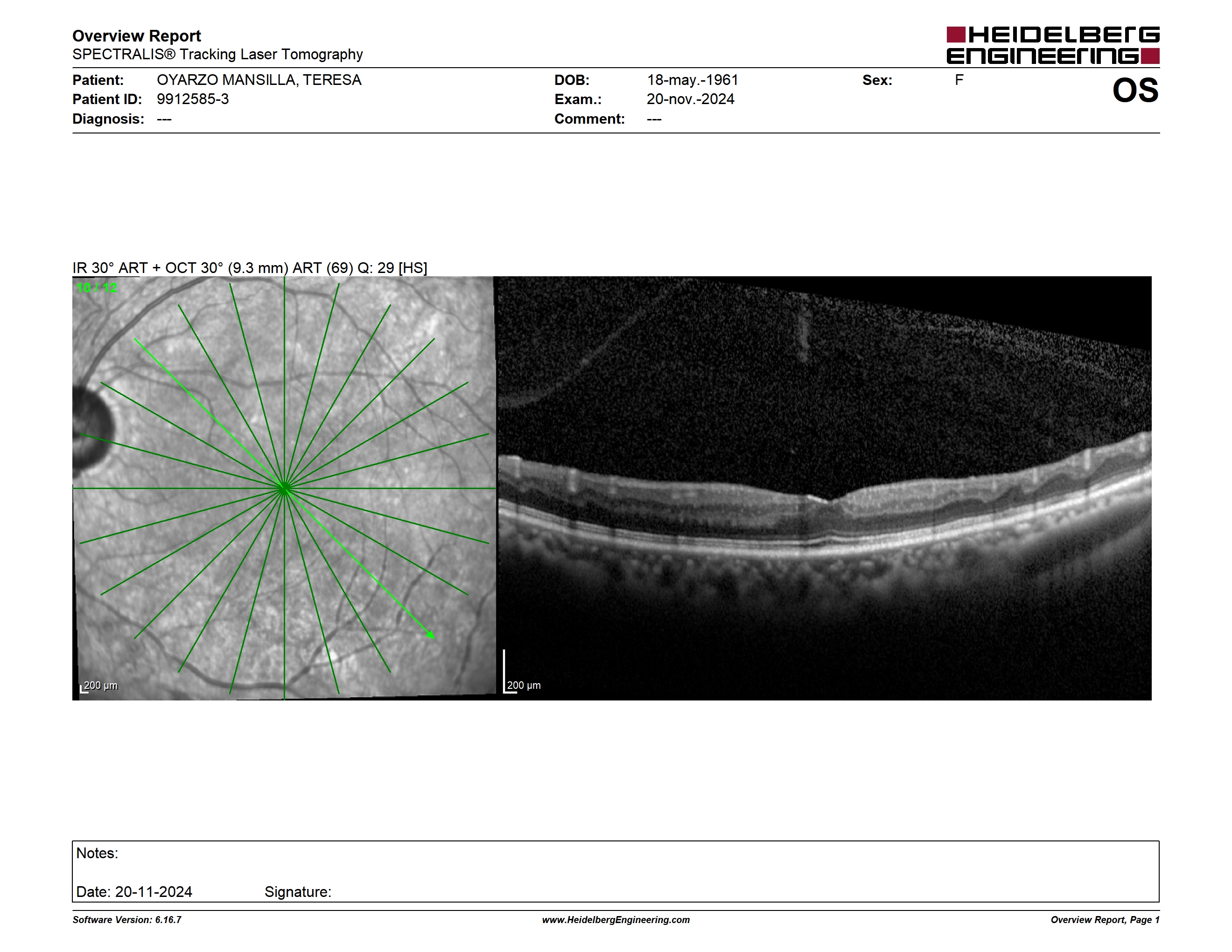1232x952 pixels.
Task: Click the OS eye laterality label
Action: tap(1135, 90)
